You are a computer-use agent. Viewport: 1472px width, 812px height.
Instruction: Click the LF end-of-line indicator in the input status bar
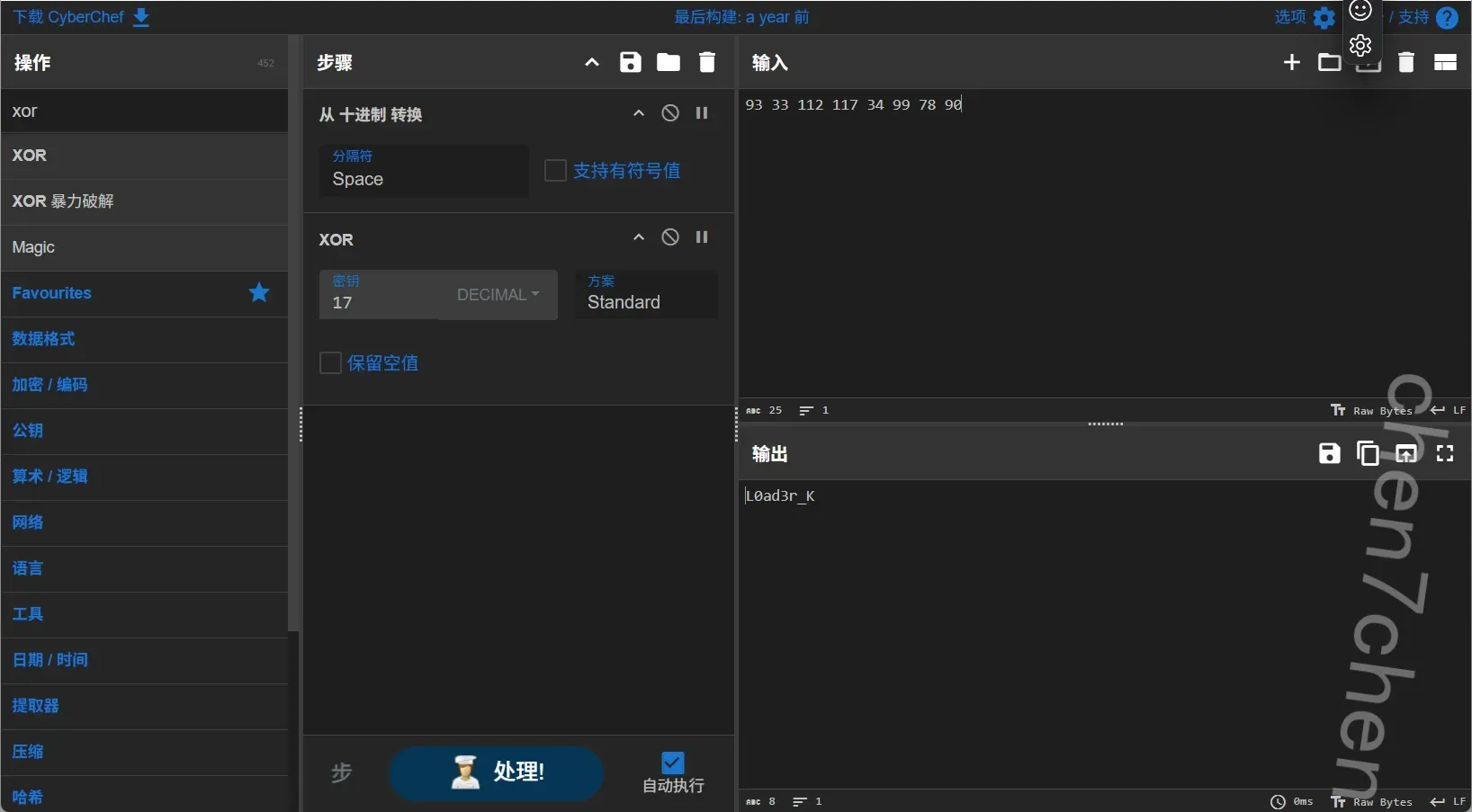1449,410
